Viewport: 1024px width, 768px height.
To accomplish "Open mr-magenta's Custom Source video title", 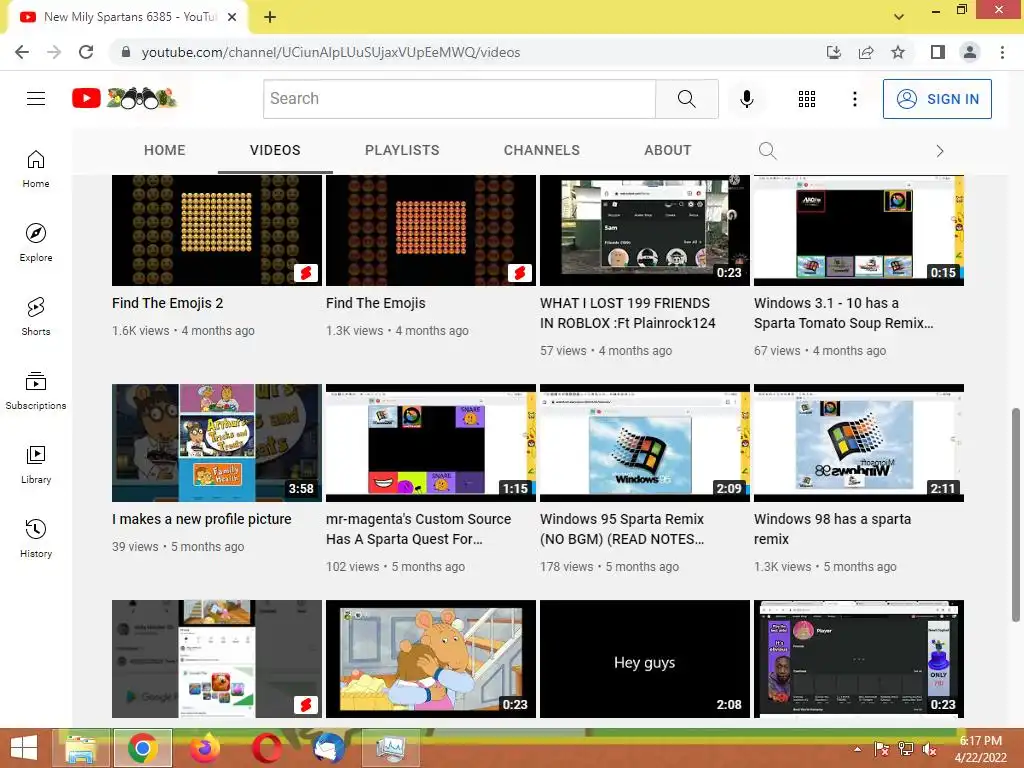I will point(418,529).
